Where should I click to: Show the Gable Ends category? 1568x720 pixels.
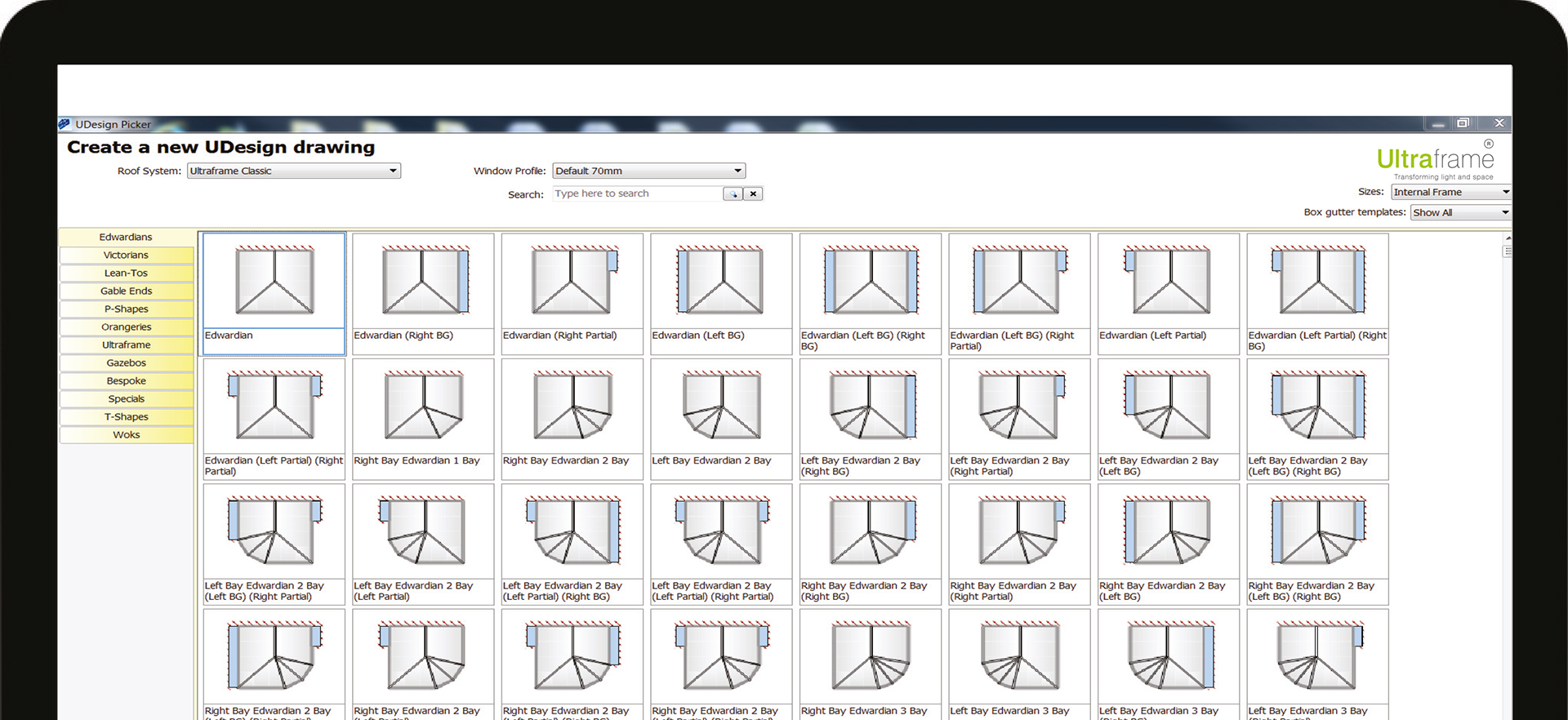tap(126, 291)
